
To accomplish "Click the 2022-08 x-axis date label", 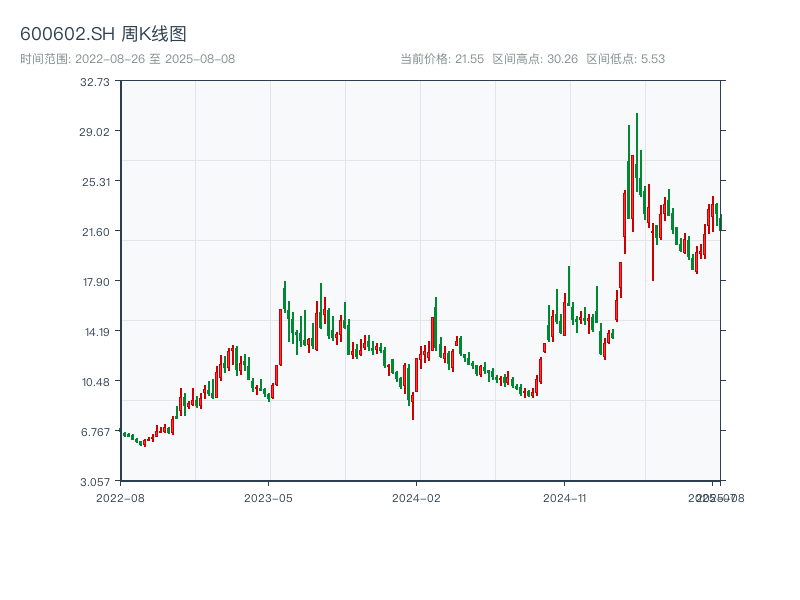I will tap(120, 497).
